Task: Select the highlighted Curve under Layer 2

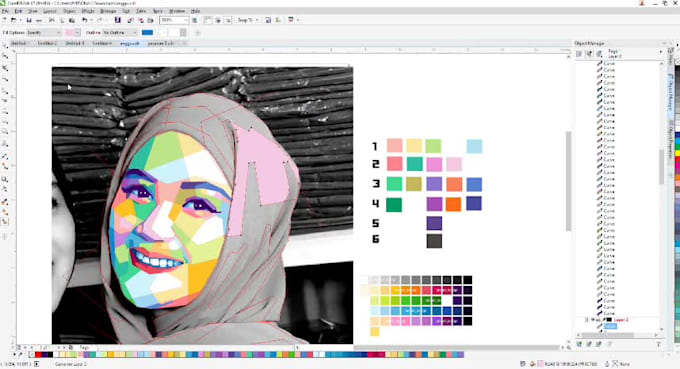Action: (610, 326)
